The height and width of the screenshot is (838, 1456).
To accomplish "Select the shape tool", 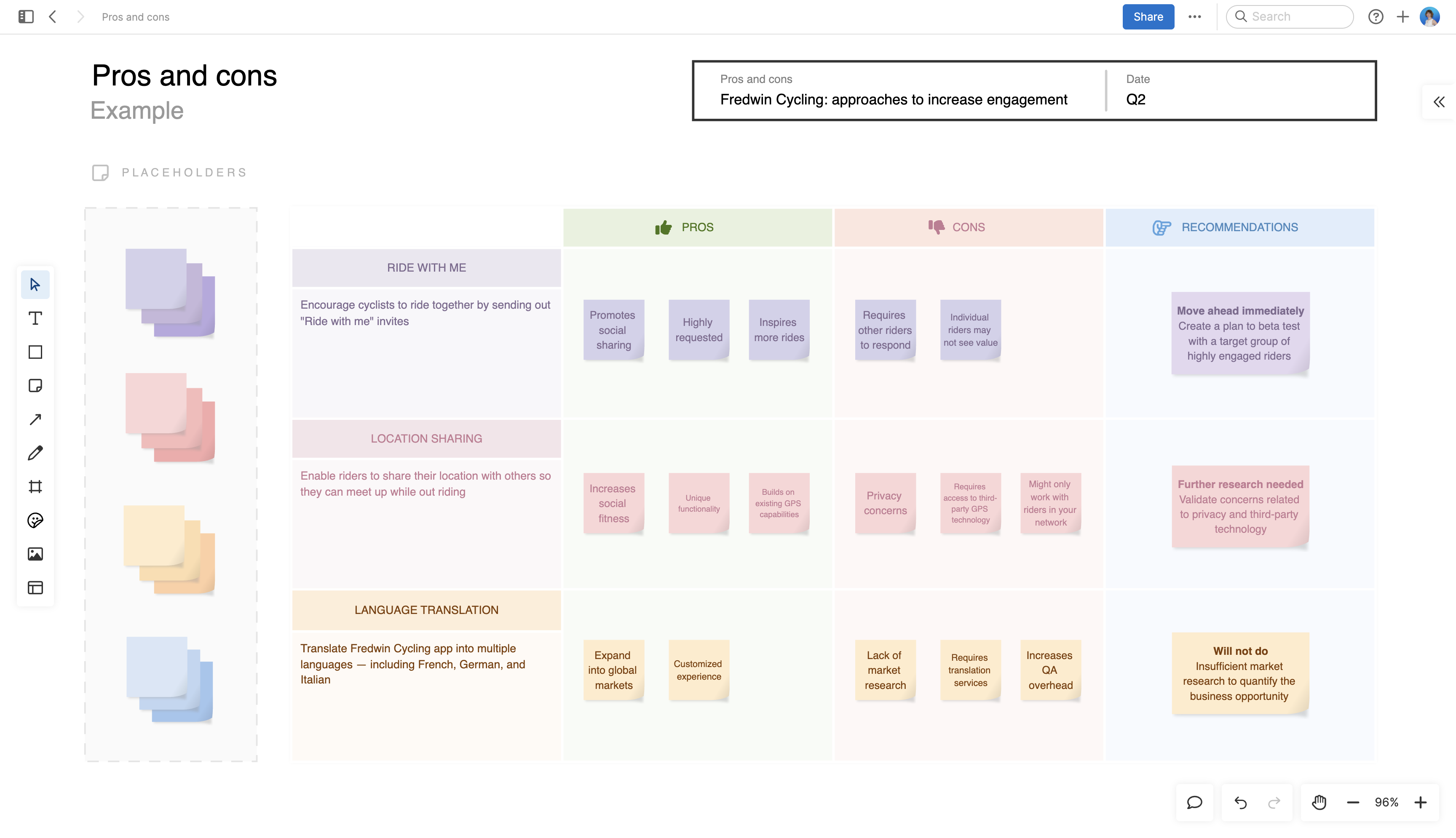I will 35,352.
